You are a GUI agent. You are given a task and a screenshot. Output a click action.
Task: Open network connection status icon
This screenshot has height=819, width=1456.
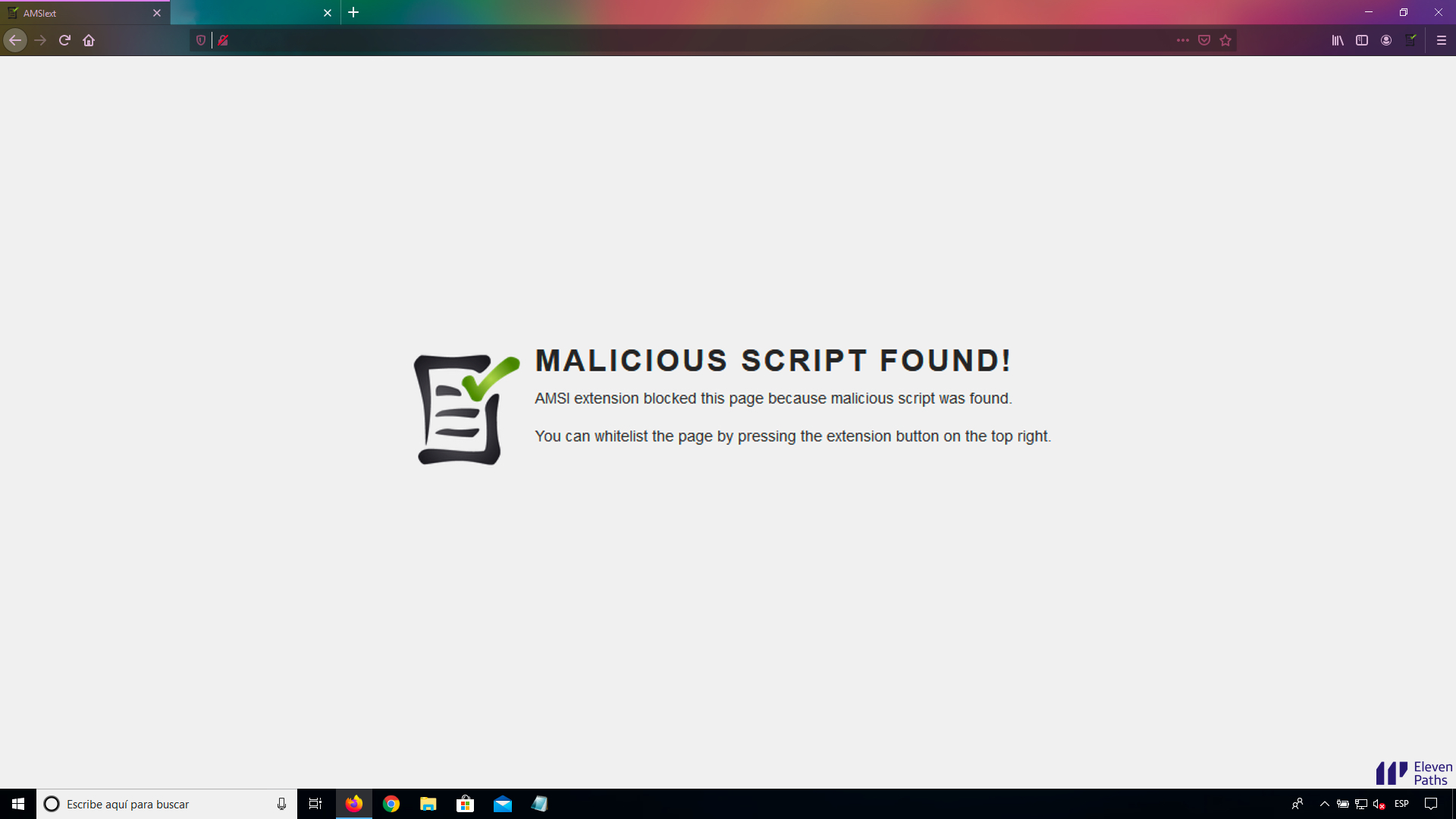pos(1361,804)
